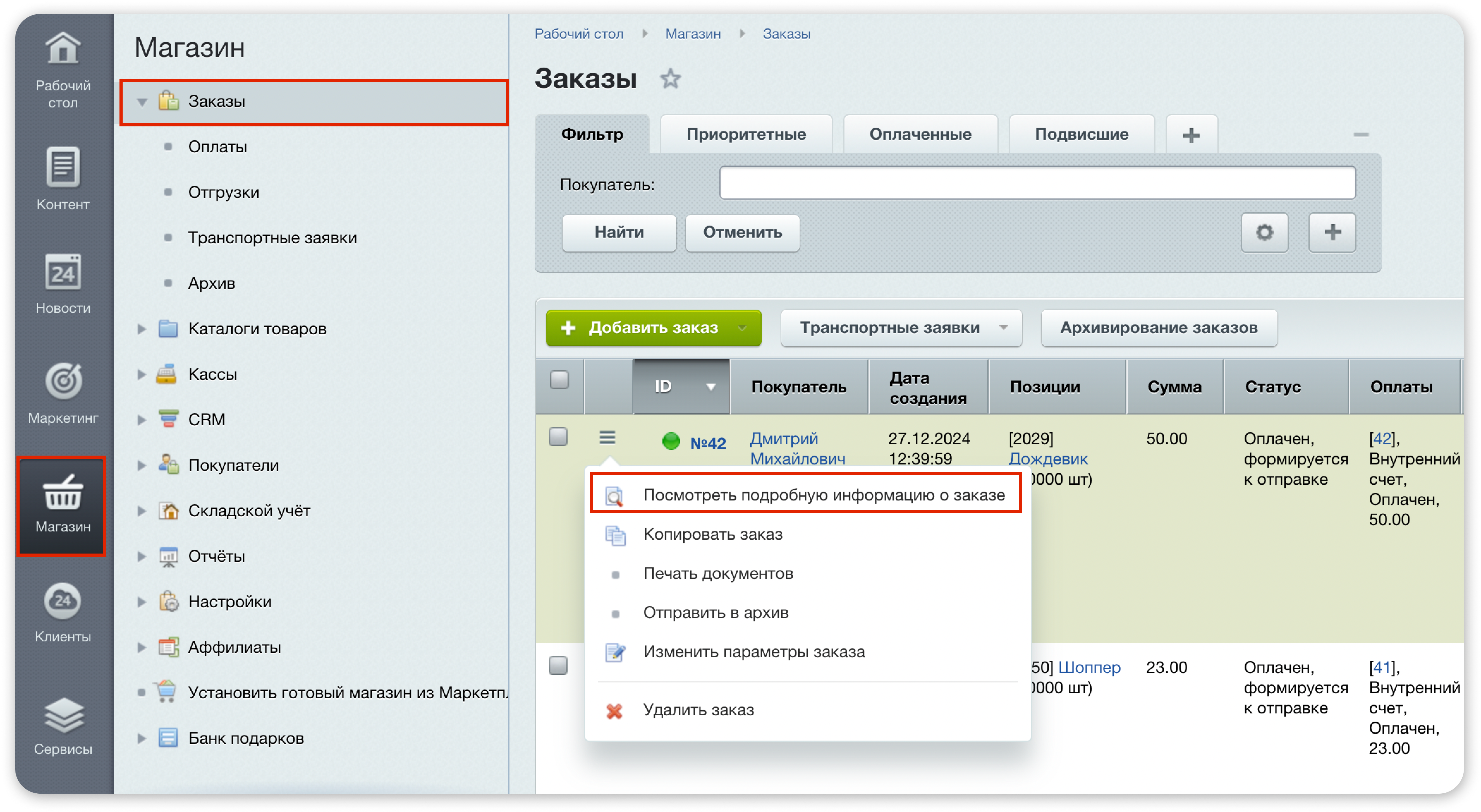1481x812 pixels.
Task: Open Архив in the sidebar tree
Action: tap(211, 283)
